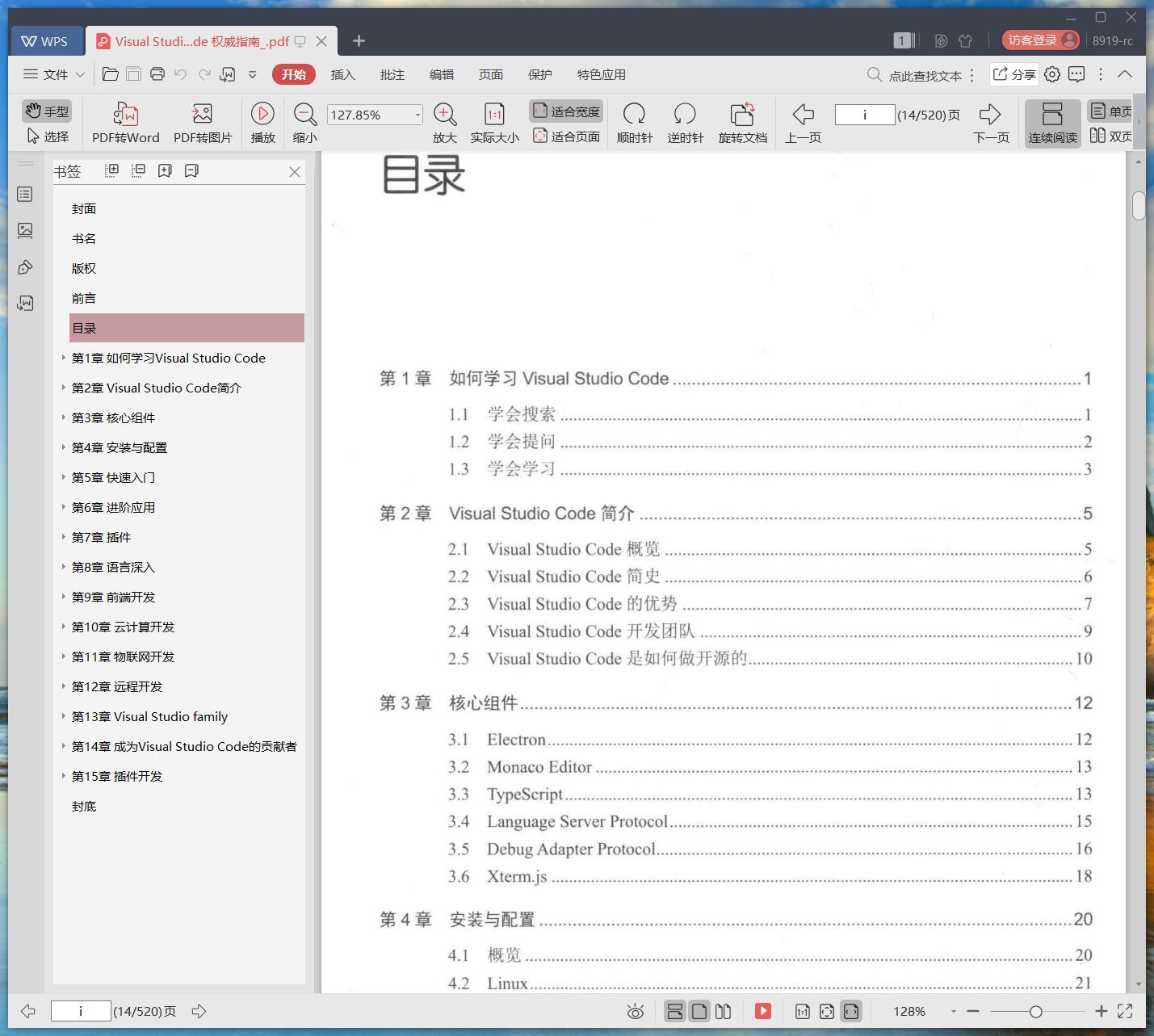Collapse all bookmarks in 书签 panel
Viewport: 1154px width, 1036px height.
click(138, 170)
